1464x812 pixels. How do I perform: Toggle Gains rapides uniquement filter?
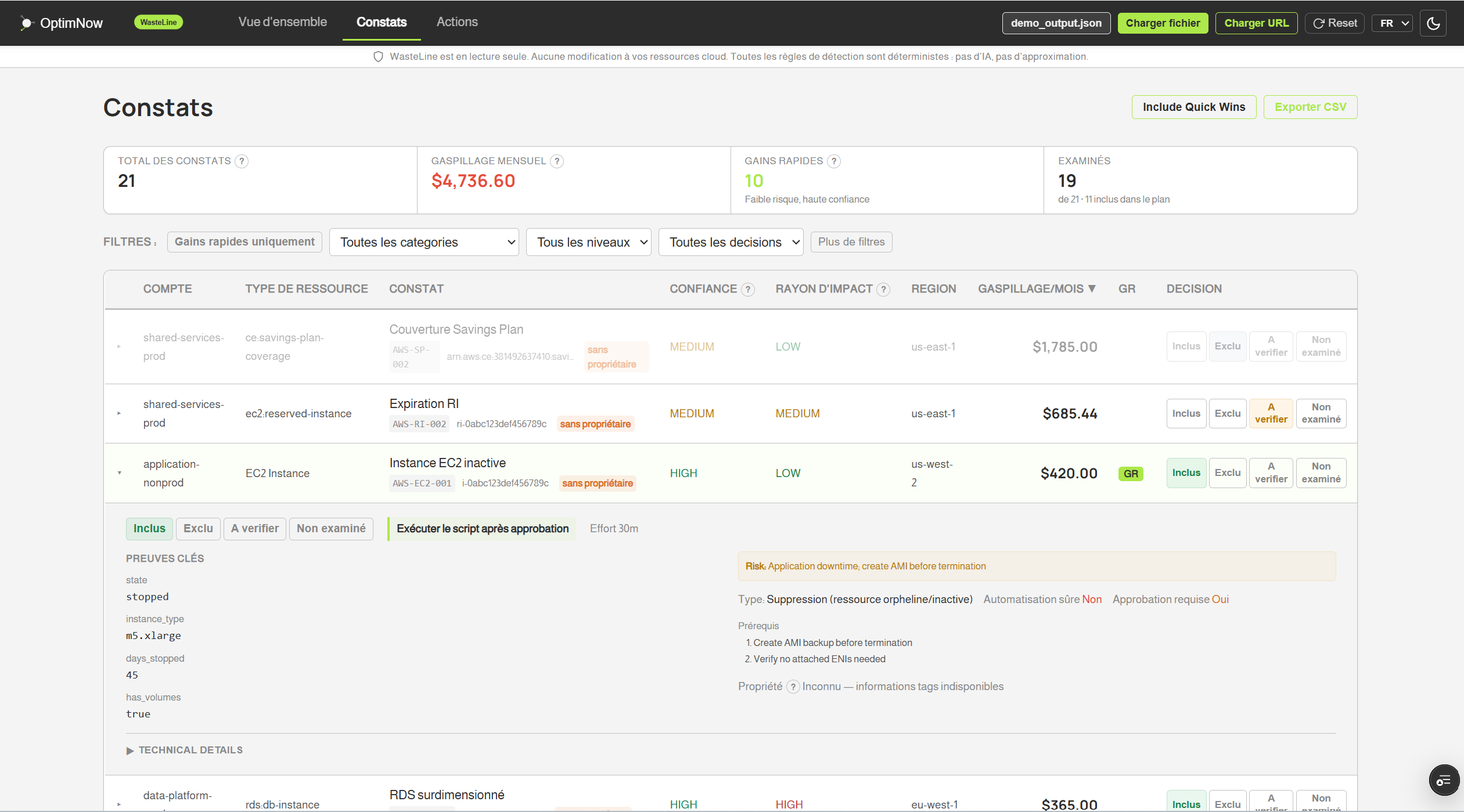coord(244,242)
